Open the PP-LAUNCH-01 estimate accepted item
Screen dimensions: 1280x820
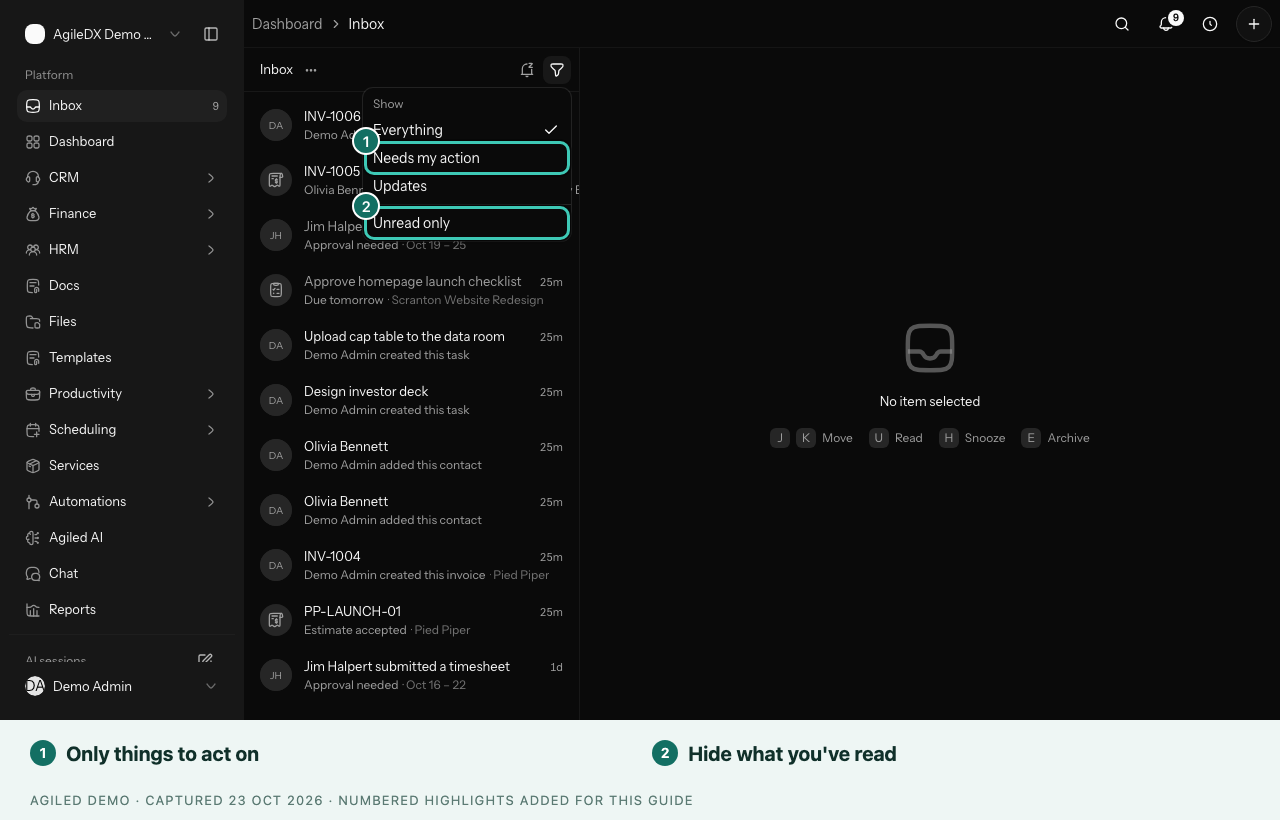tap(411, 620)
